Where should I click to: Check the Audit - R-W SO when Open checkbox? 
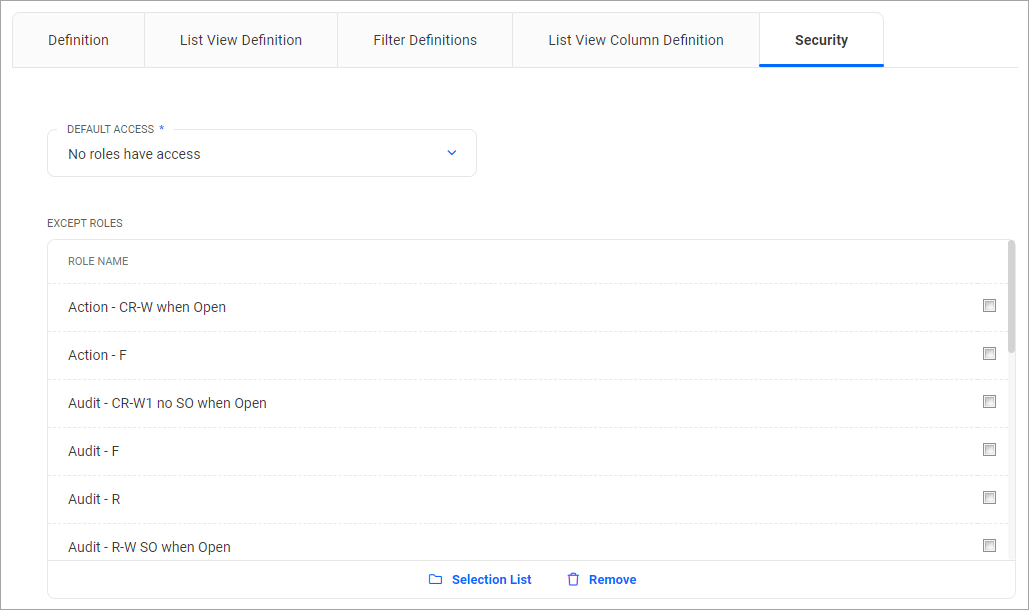click(x=989, y=545)
